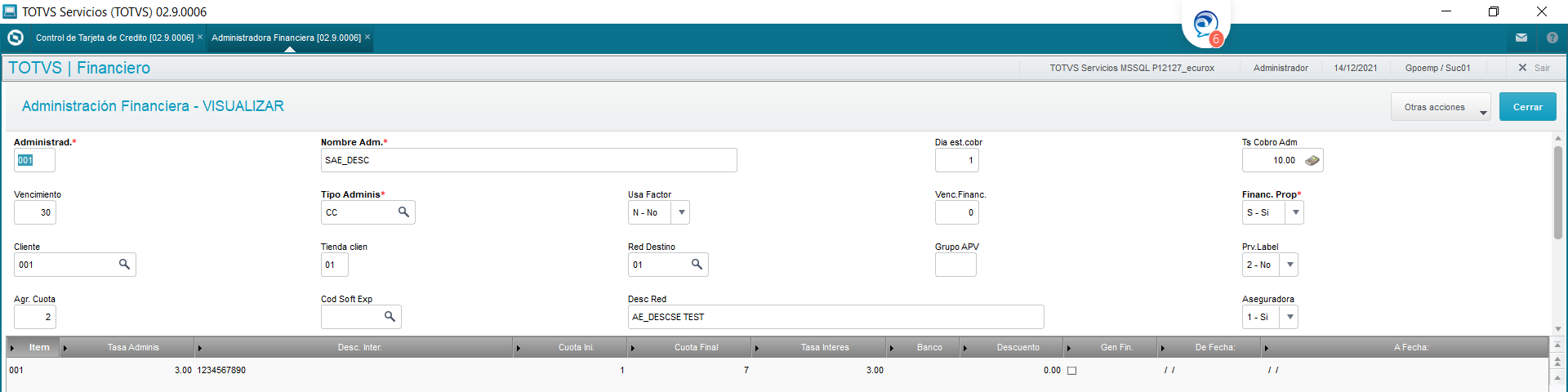Image resolution: width=1568 pixels, height=392 pixels.
Task: Click the date 14/12/2021 in header
Action: pos(1356,68)
